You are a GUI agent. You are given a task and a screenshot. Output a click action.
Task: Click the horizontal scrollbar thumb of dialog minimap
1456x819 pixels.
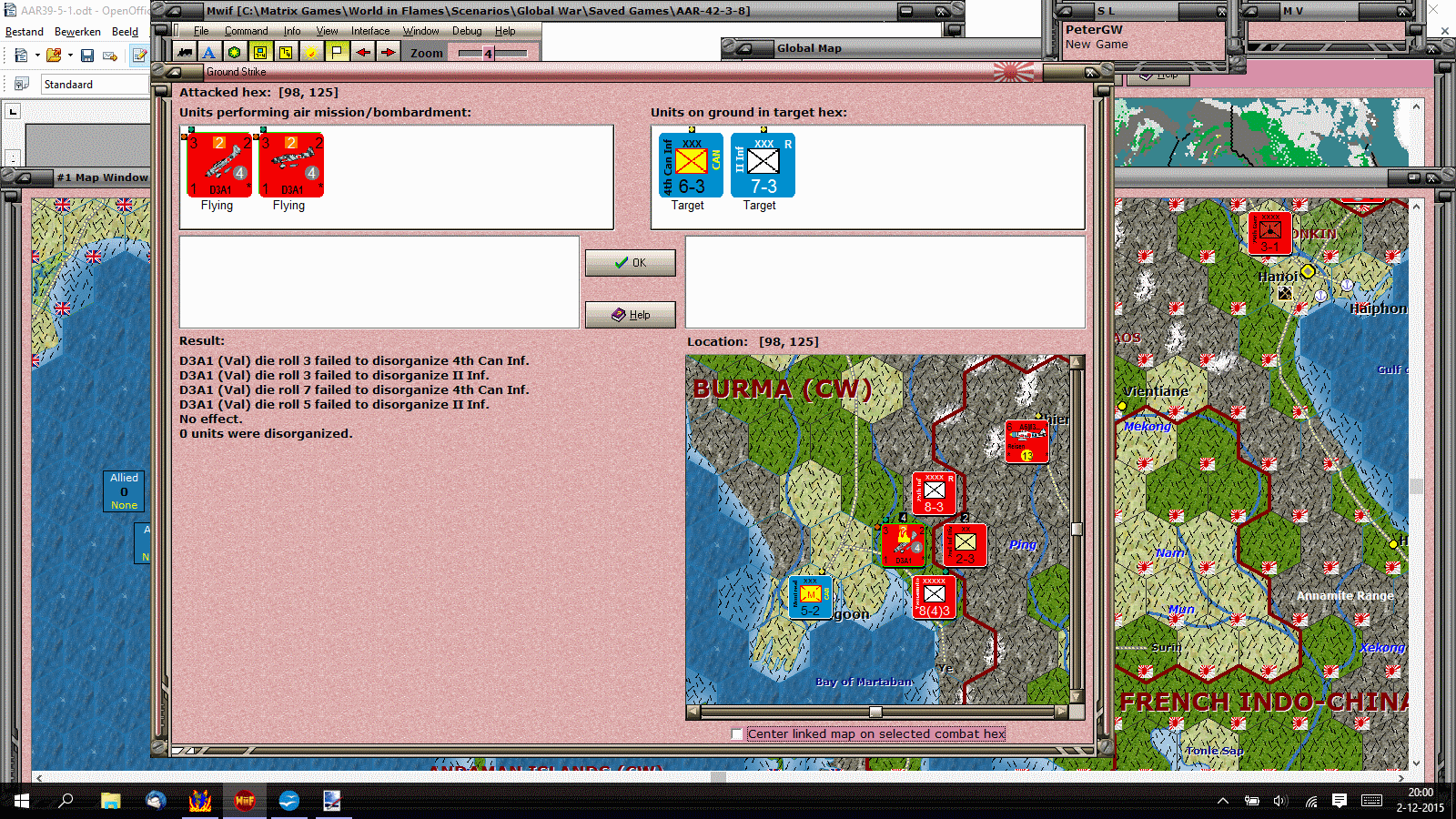pos(875,713)
